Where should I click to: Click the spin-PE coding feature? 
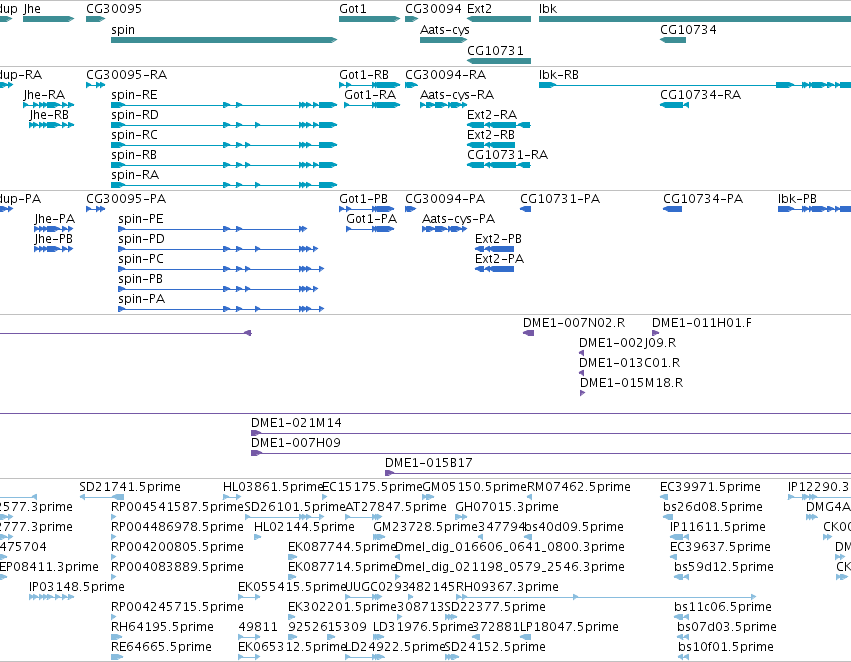pos(213,229)
